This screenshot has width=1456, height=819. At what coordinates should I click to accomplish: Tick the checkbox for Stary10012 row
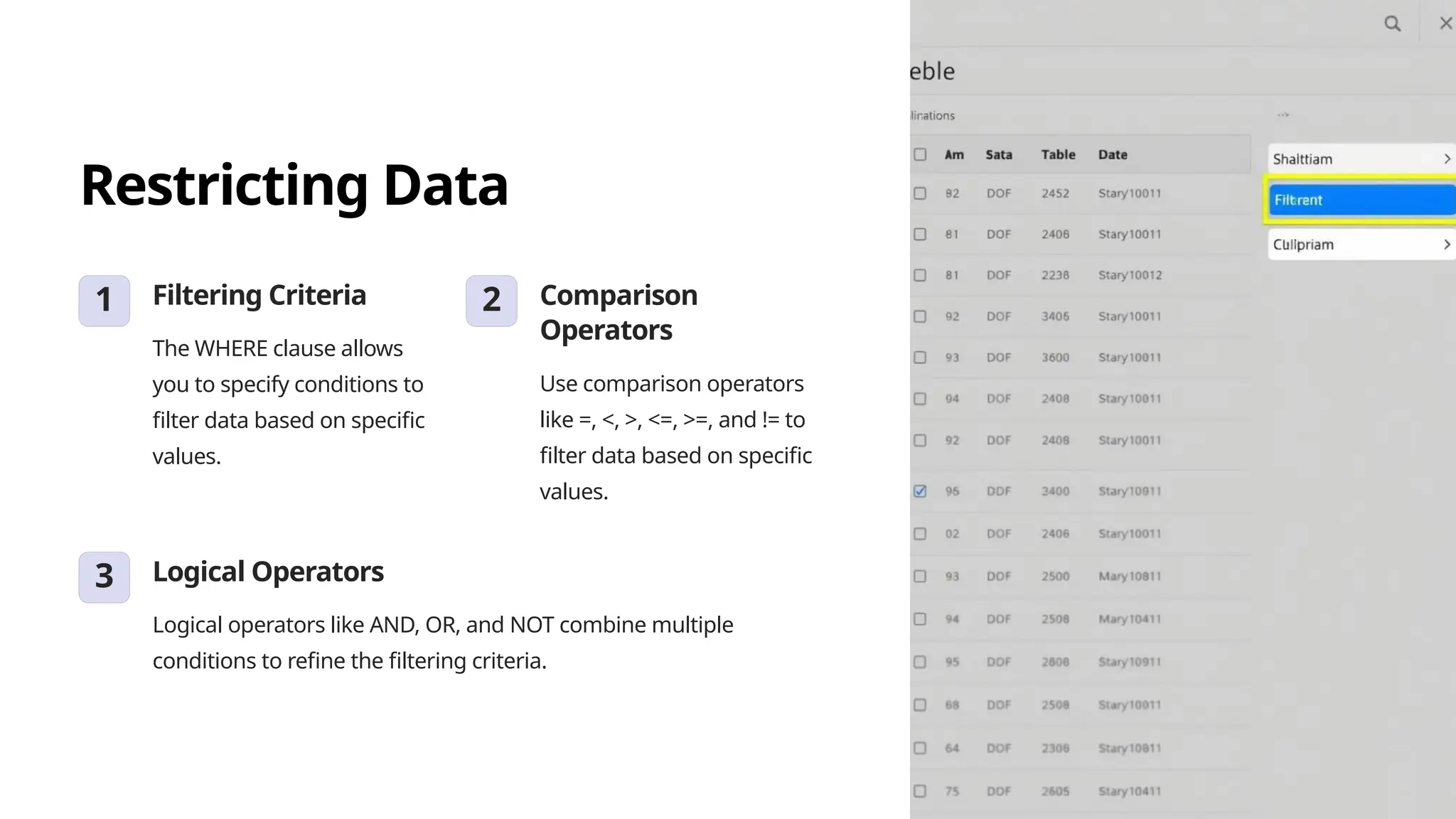920,275
